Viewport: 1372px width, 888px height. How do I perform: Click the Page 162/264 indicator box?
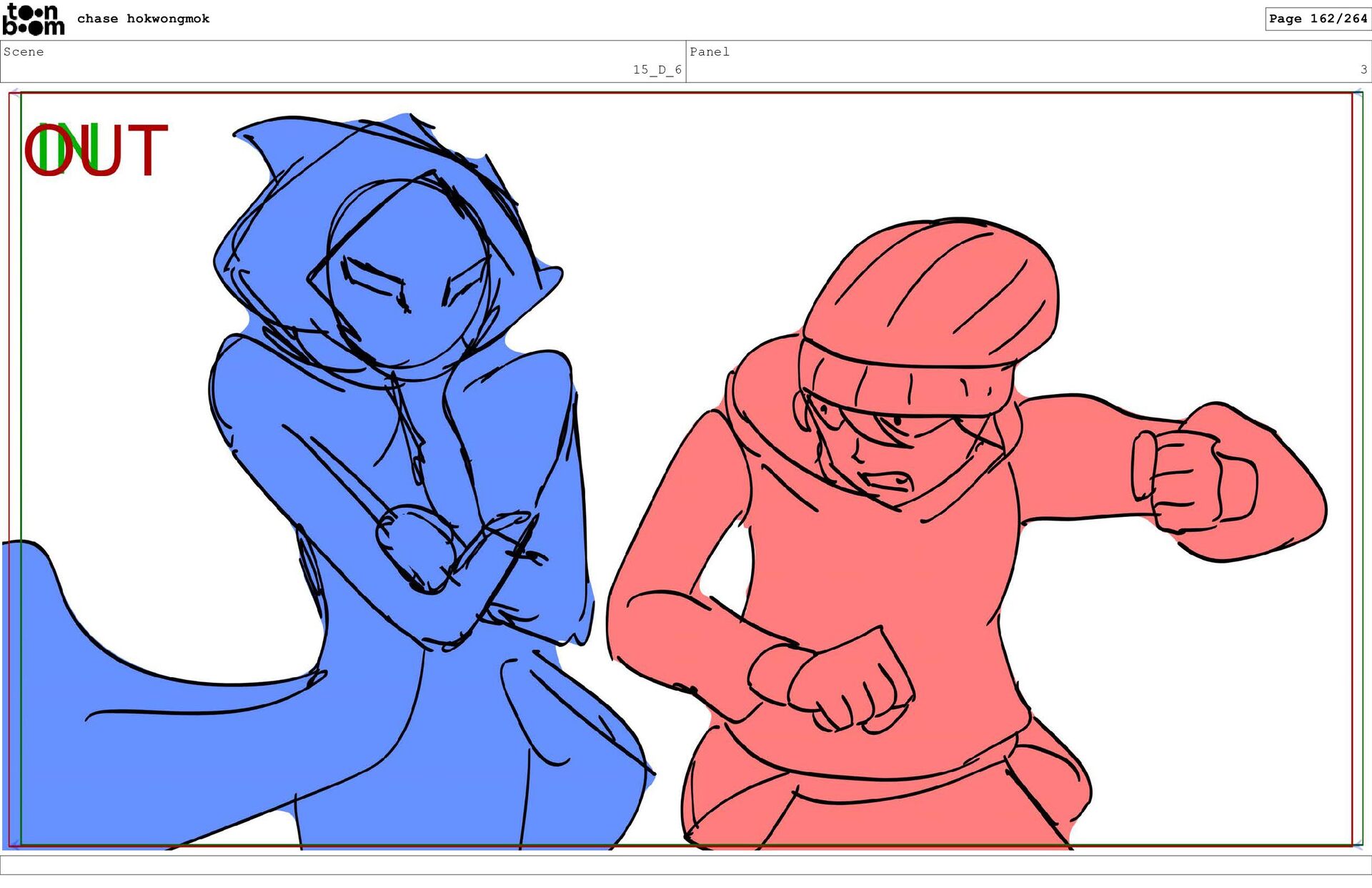[x=1318, y=19]
